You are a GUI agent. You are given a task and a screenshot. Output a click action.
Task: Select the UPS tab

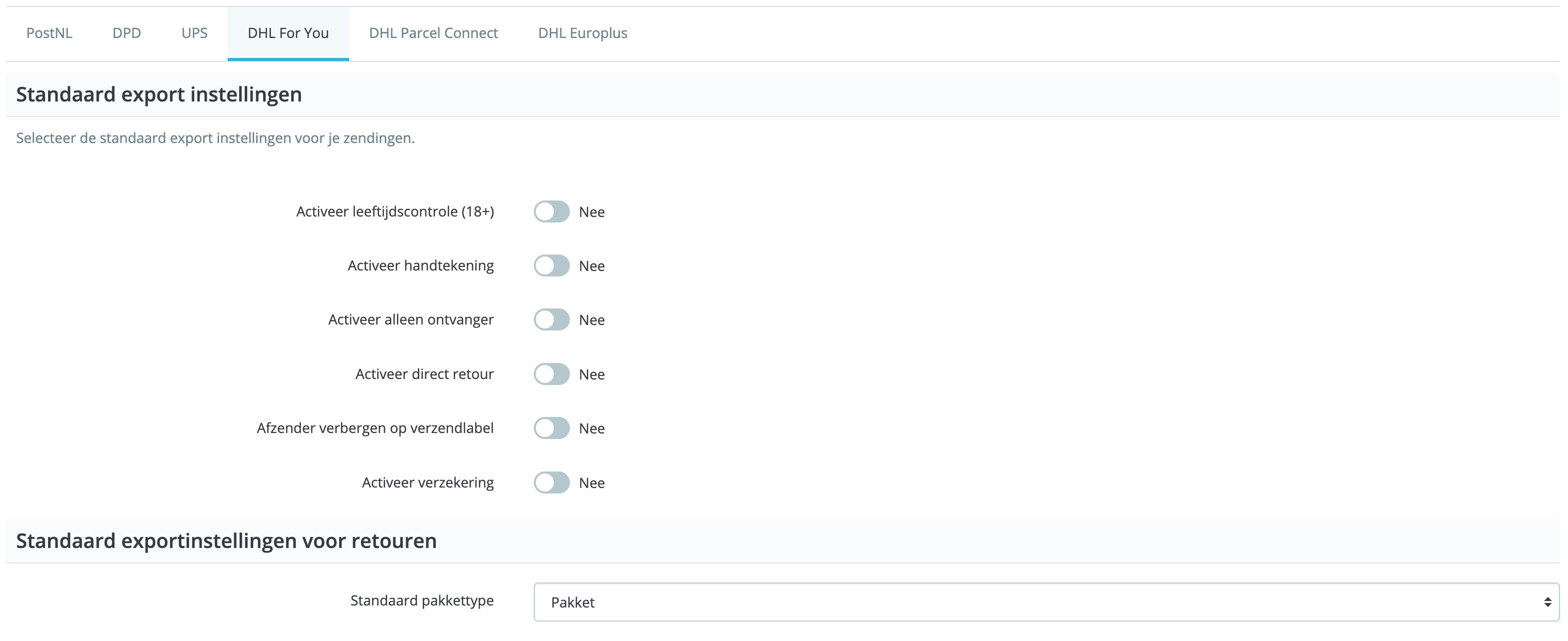coord(194,33)
